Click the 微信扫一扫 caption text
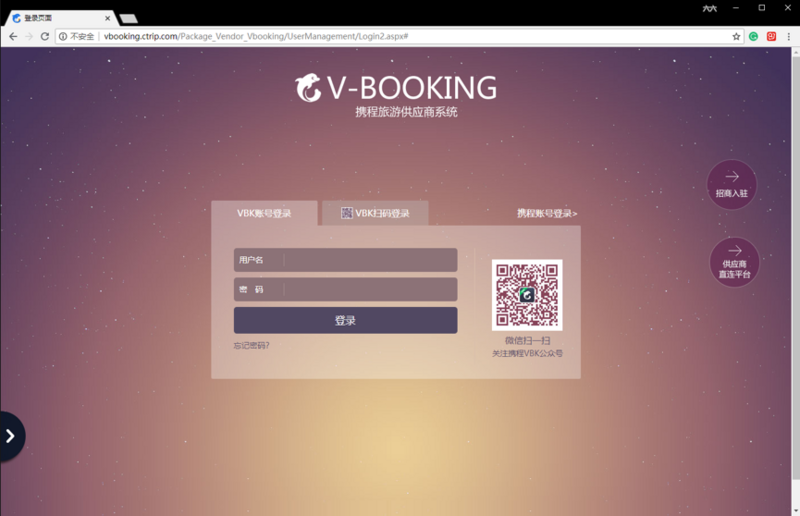The height and width of the screenshot is (516, 800). [528, 340]
